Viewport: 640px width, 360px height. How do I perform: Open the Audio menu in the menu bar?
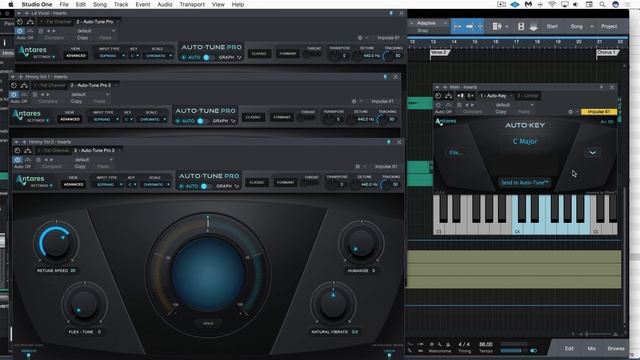point(164,4)
